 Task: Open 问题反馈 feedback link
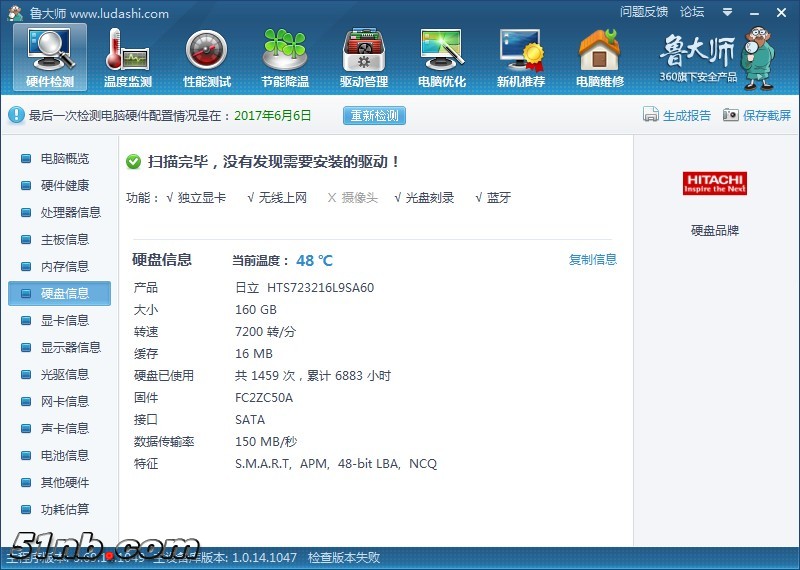[644, 13]
